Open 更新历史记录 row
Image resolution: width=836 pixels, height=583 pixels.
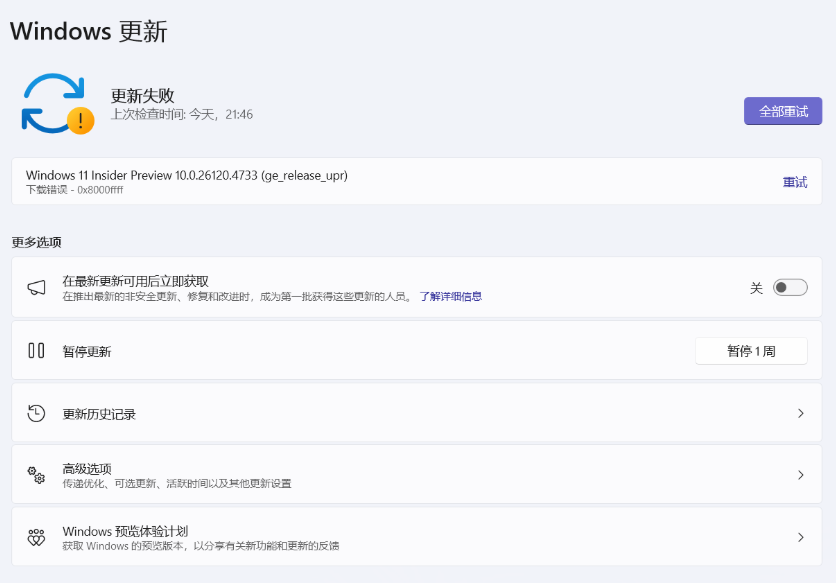[416, 413]
